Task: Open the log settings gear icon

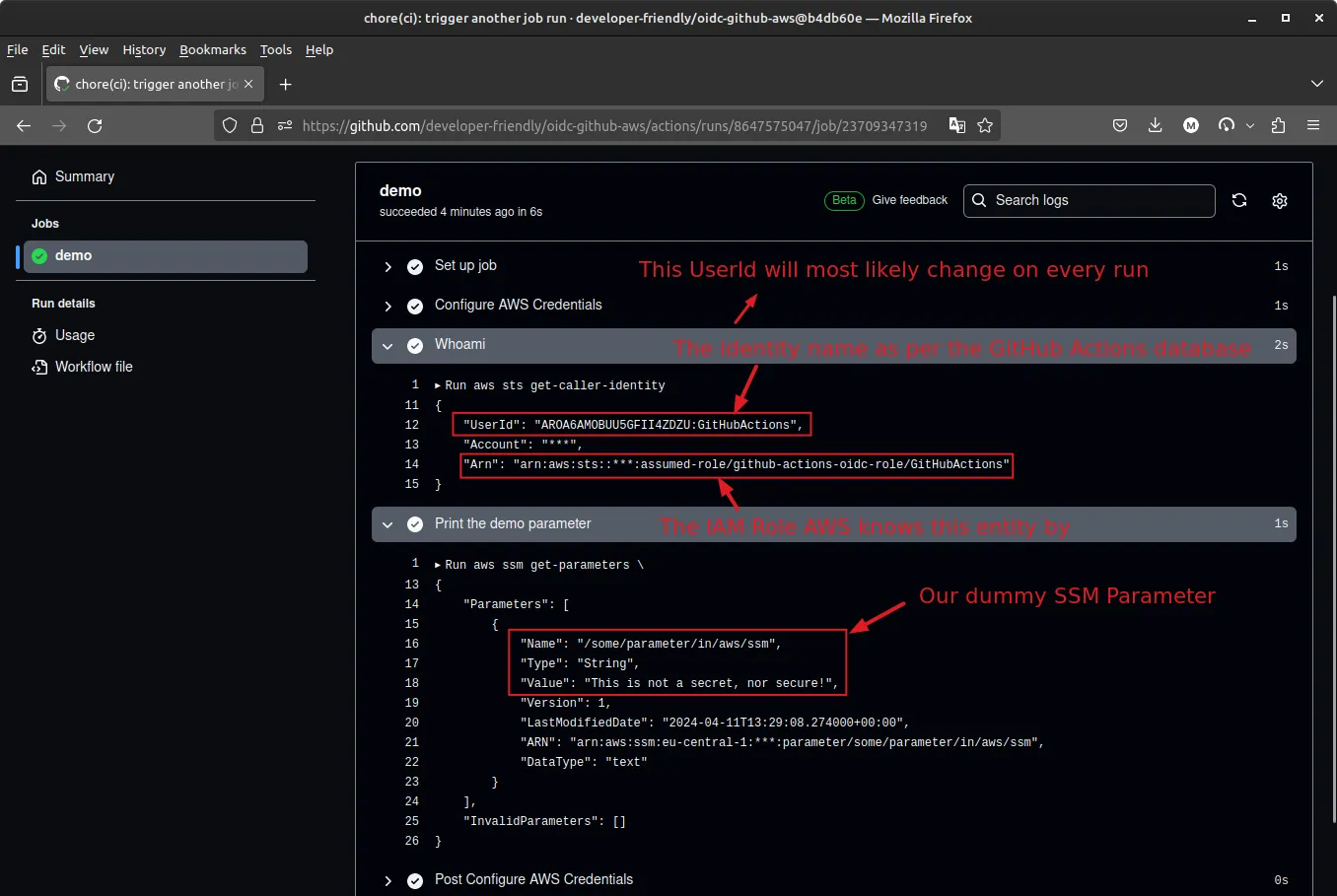Action: (1280, 201)
